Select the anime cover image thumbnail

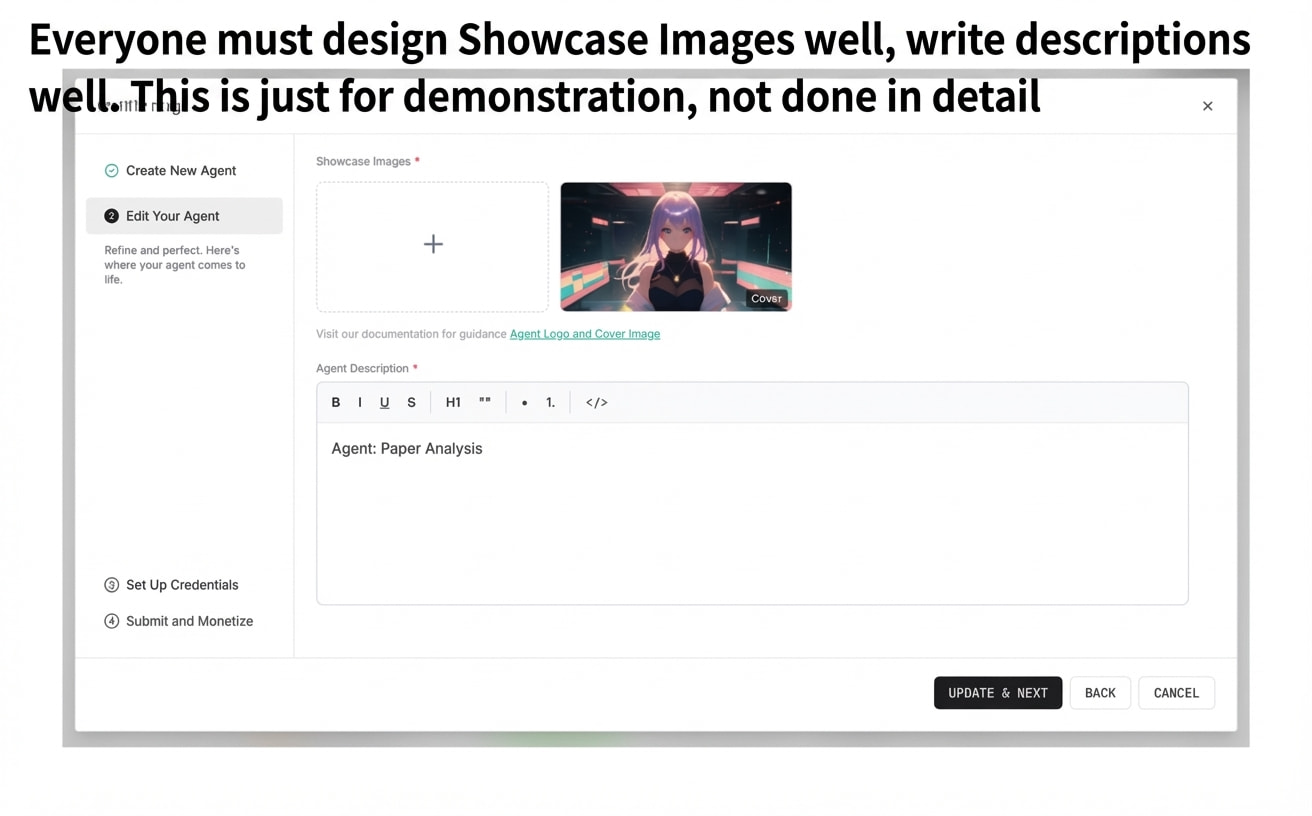click(x=675, y=246)
